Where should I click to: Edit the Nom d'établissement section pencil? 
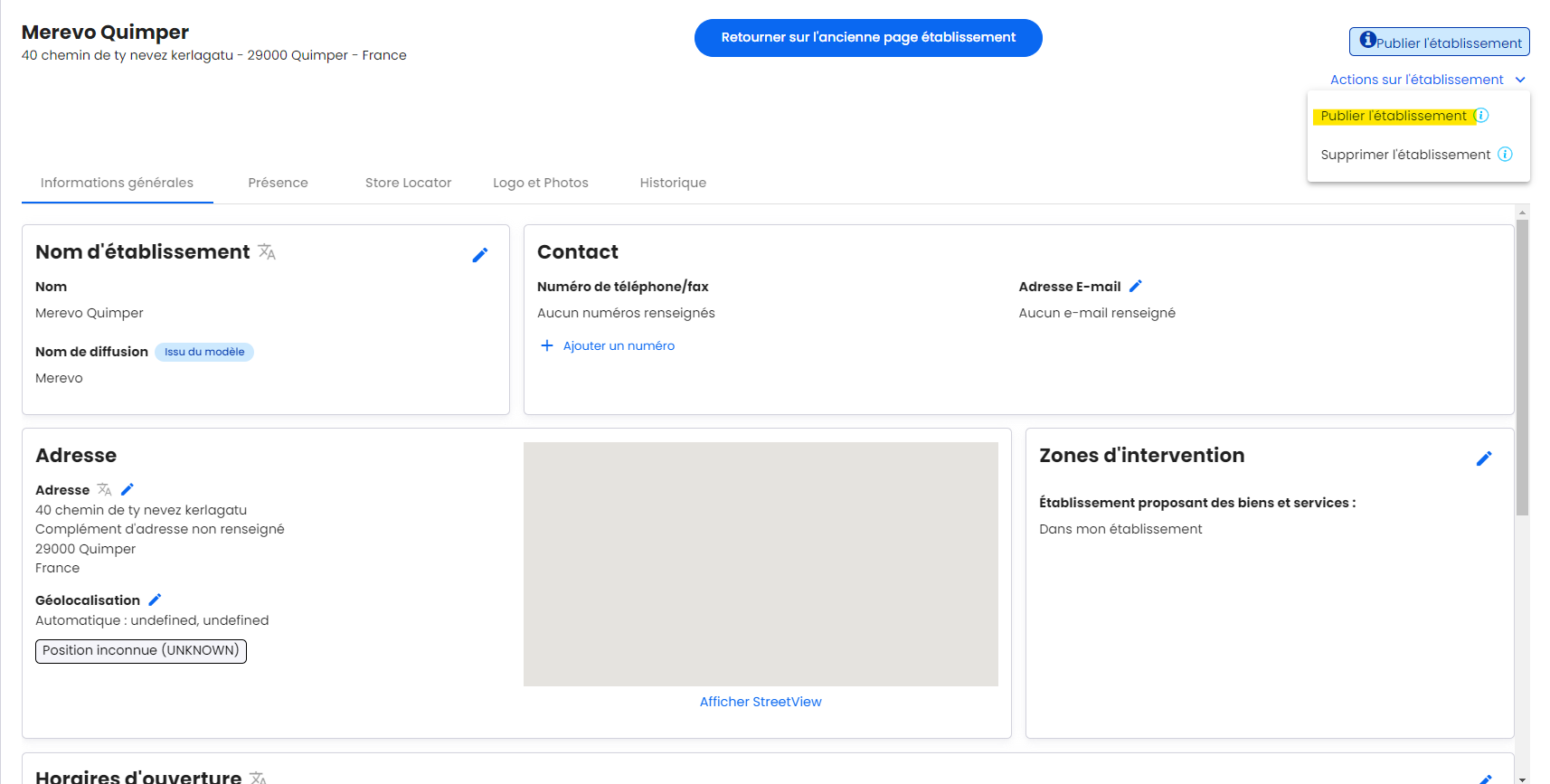pyautogui.click(x=480, y=255)
